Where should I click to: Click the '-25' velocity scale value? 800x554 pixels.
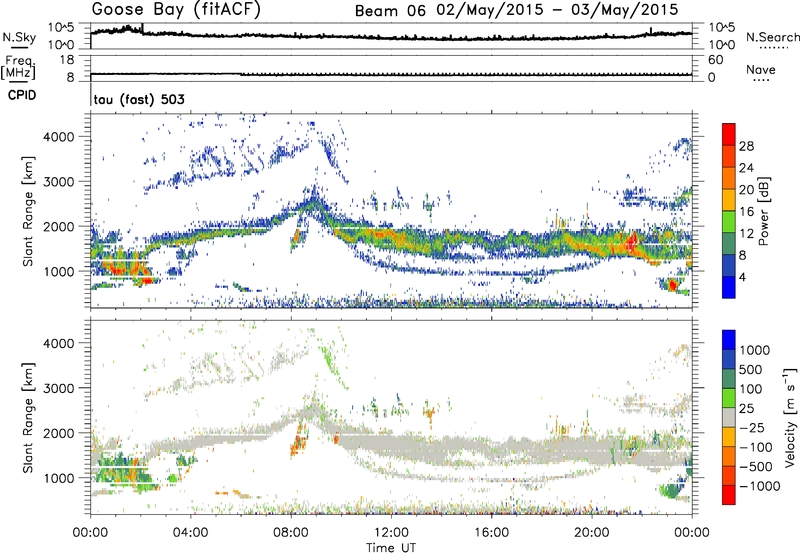755,427
